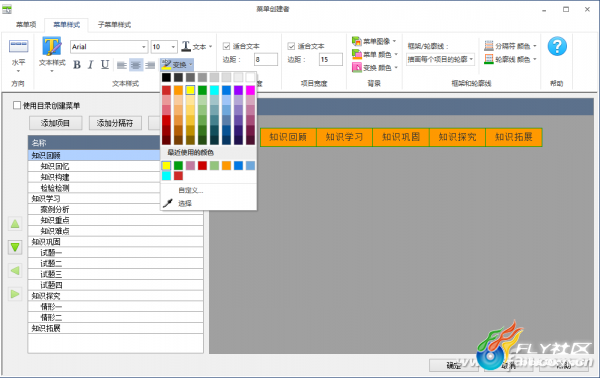Click the Add Separator button
This screenshot has width=600, height=378.
115,123
